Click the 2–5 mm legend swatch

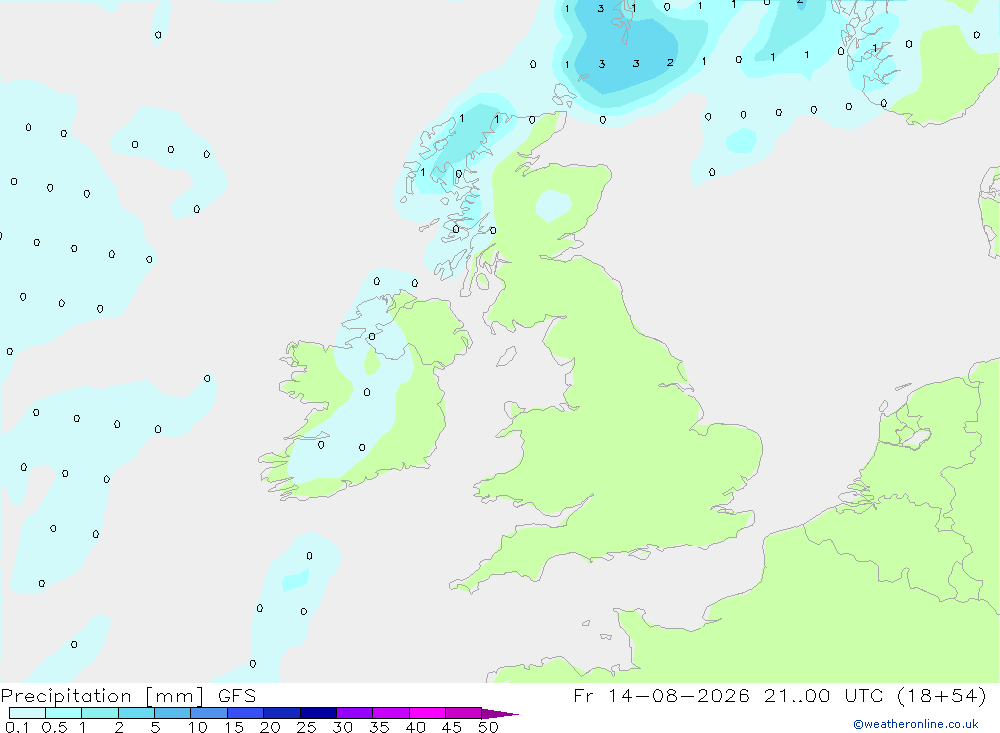click(136, 713)
